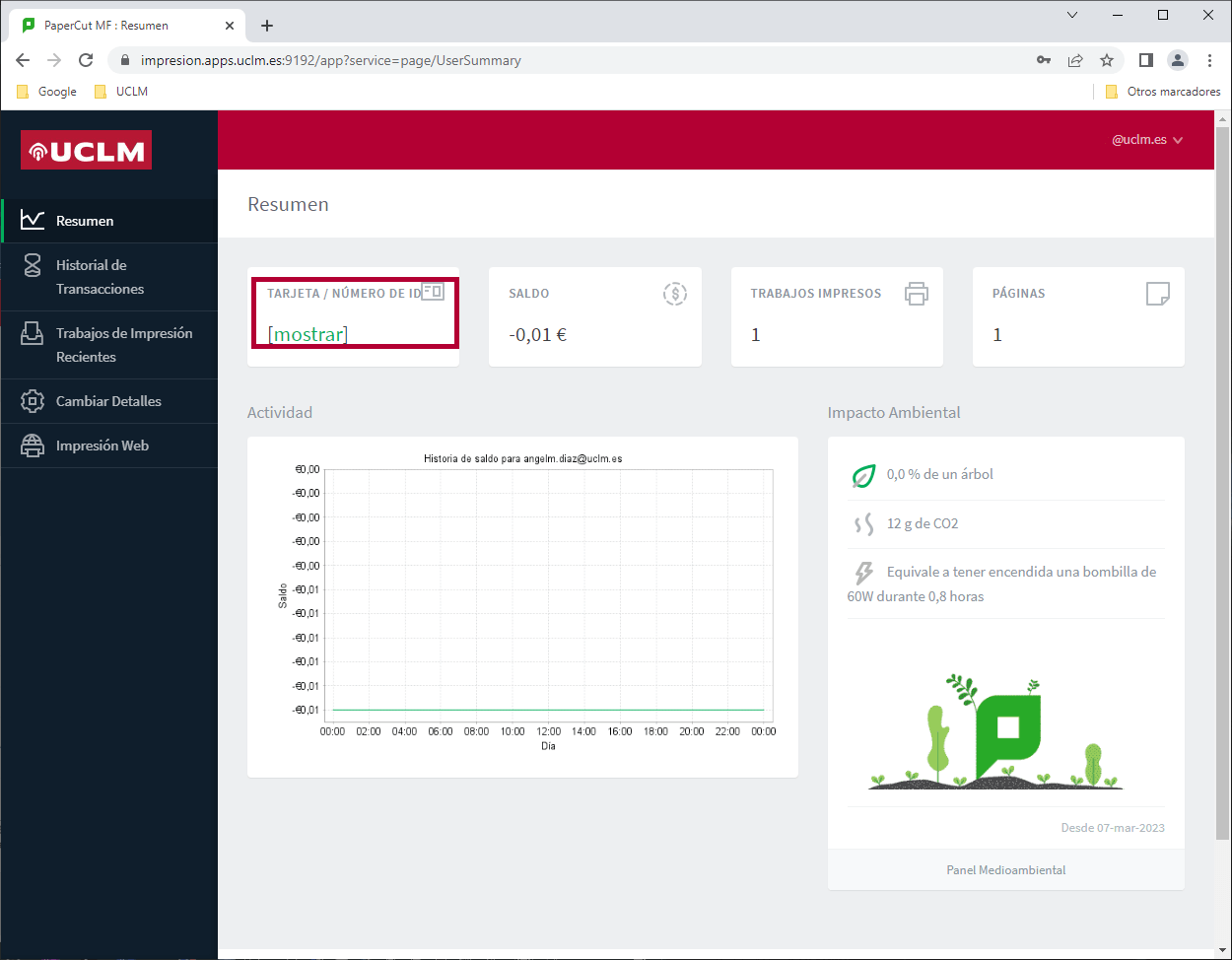
Task: Click the -0,01 € balance value
Action: 538,335
